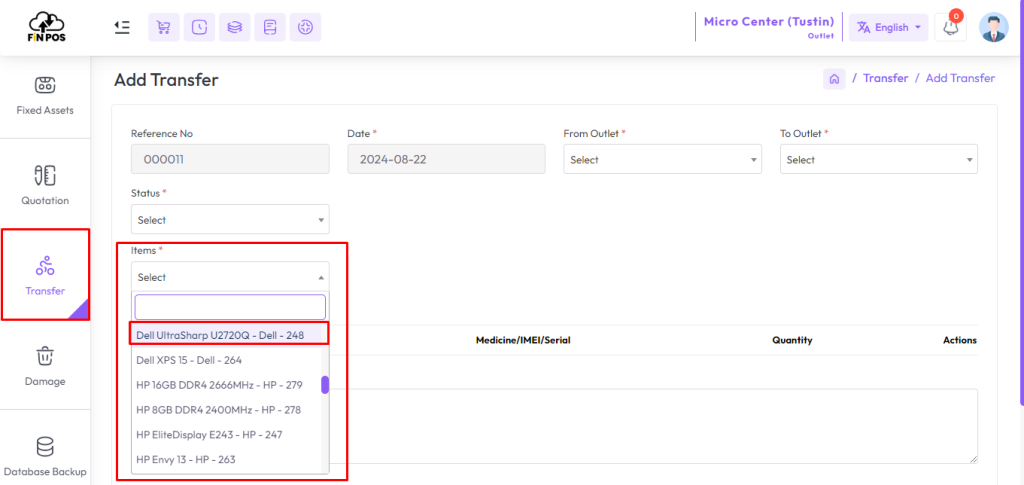The height and width of the screenshot is (485, 1024).
Task: Choose HP EliteDisplay E243 - HP - 247
Action: tap(227, 435)
